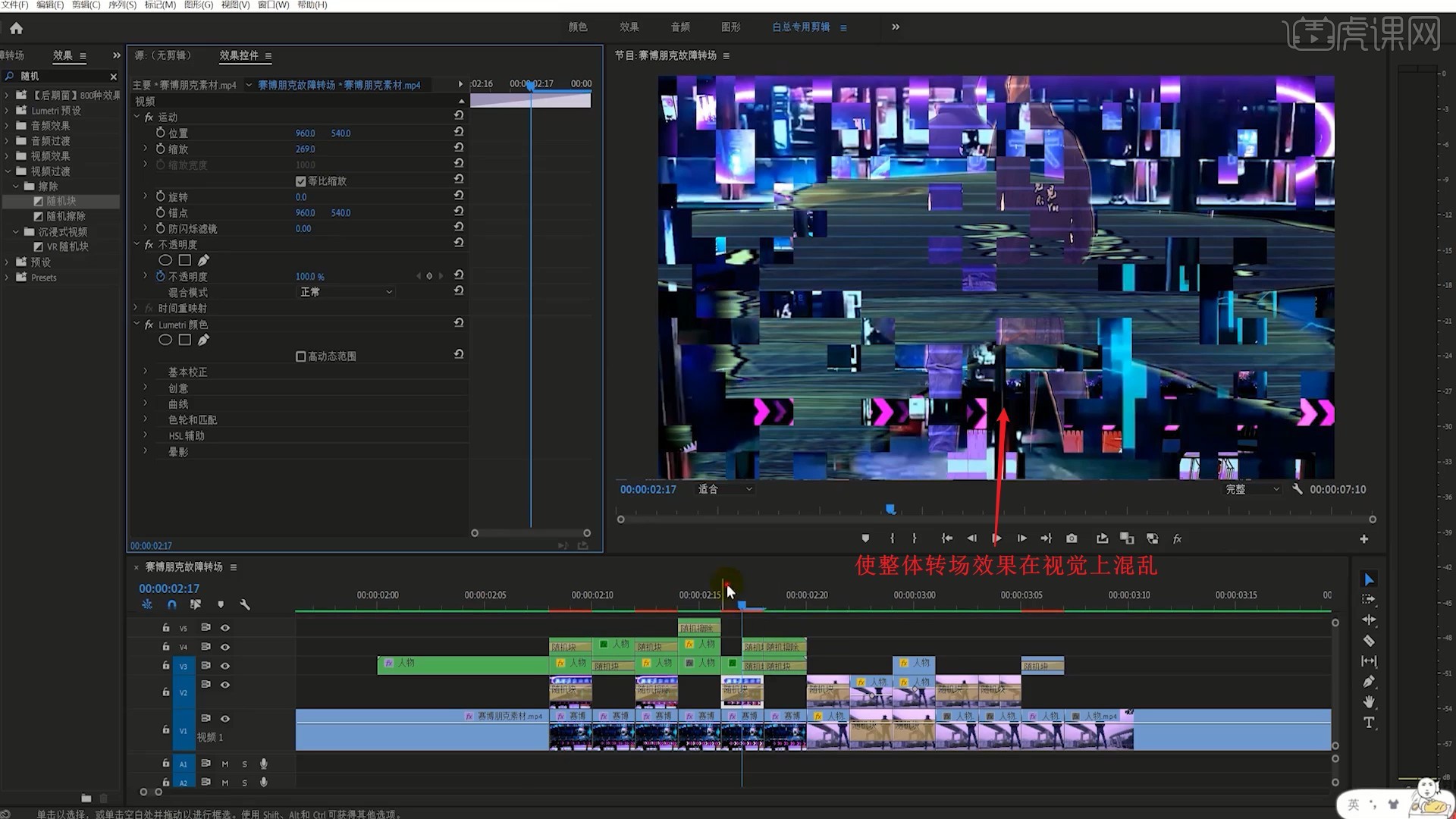Enable the High Dynamic Range checkbox

(x=301, y=356)
